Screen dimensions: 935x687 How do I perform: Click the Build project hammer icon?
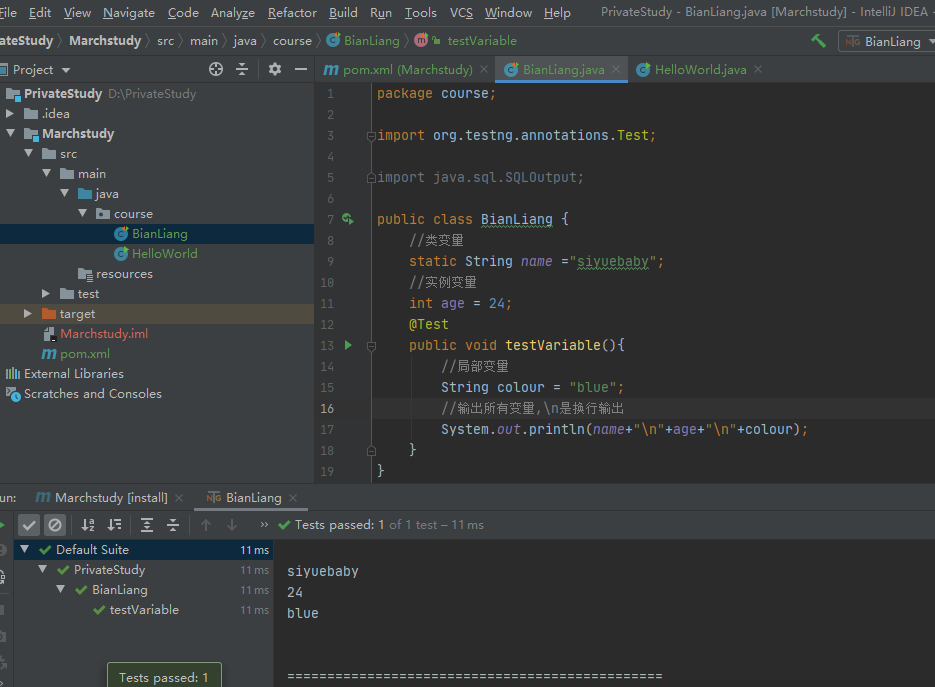pos(818,41)
